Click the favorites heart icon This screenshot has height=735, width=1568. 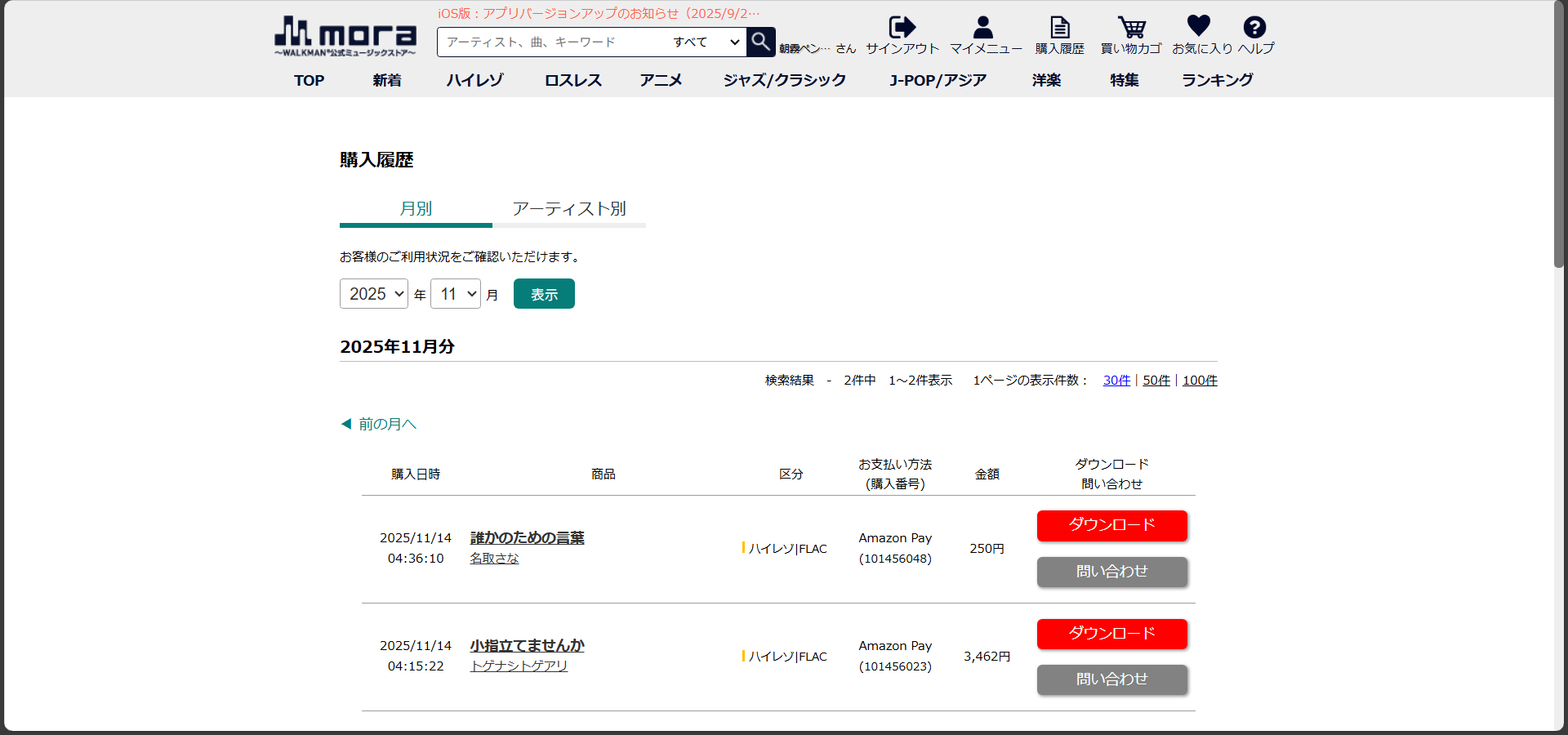pyautogui.click(x=1198, y=27)
